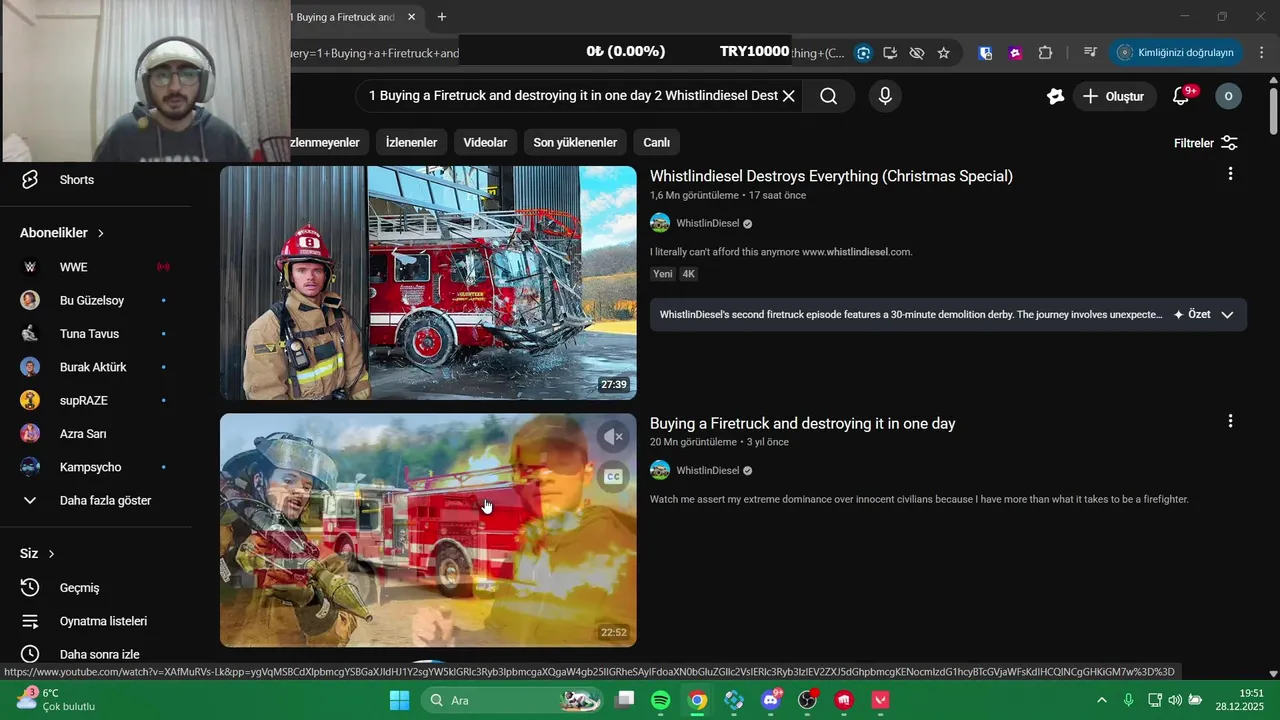Open the Windows Start menu

(399, 700)
